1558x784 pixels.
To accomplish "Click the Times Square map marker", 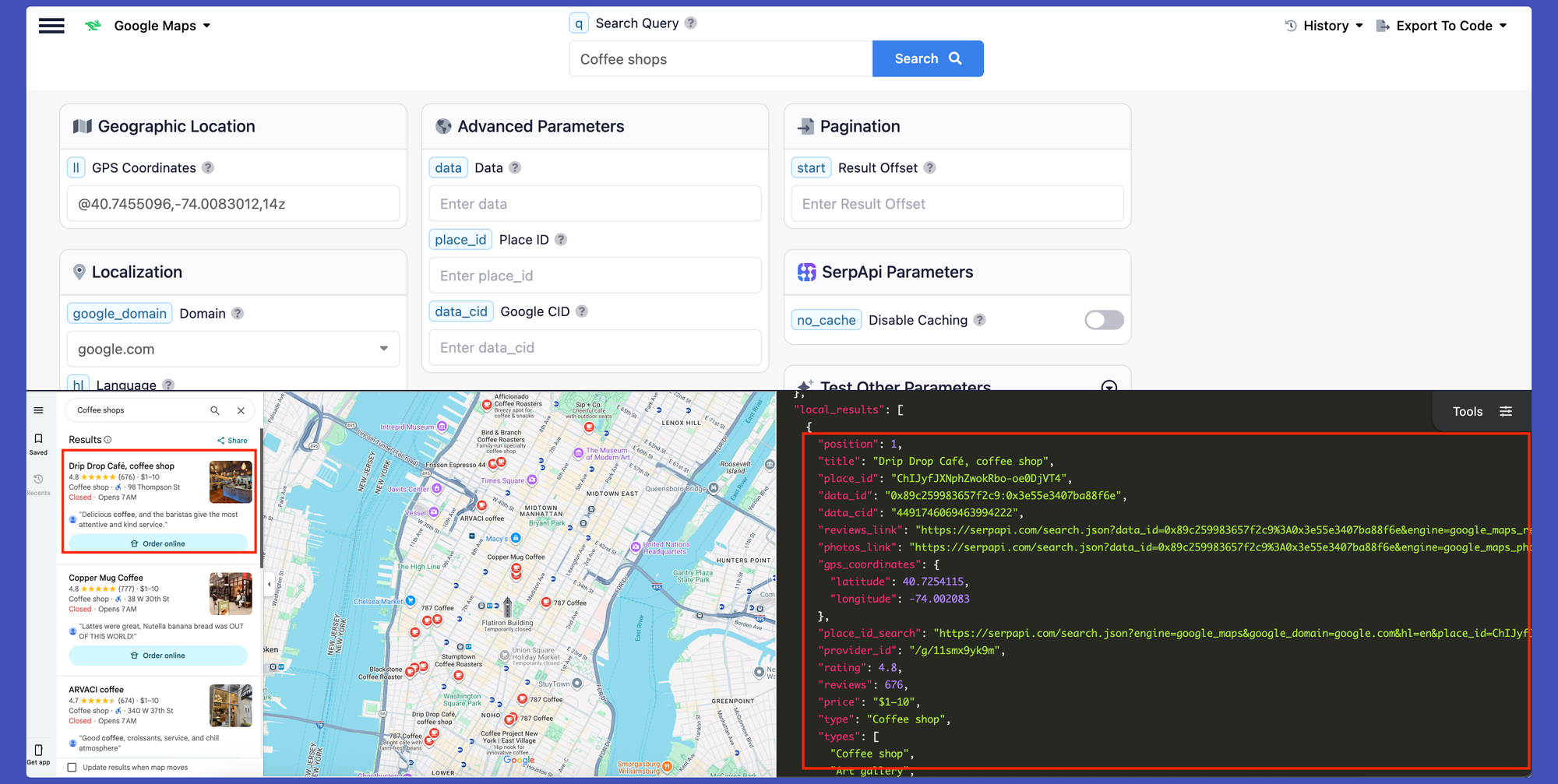I will (x=532, y=480).
